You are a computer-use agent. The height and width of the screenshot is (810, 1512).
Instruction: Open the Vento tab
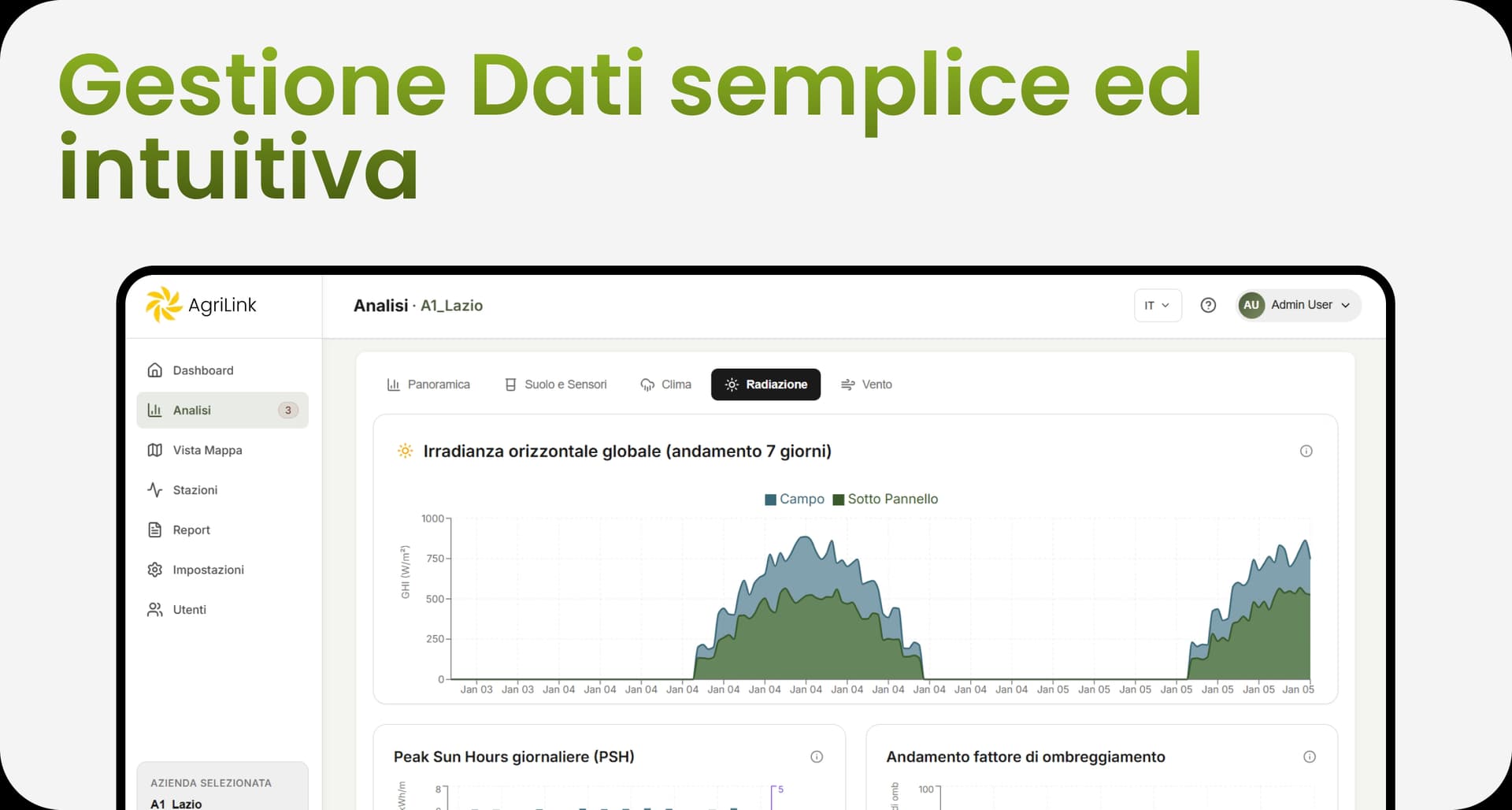tap(866, 385)
